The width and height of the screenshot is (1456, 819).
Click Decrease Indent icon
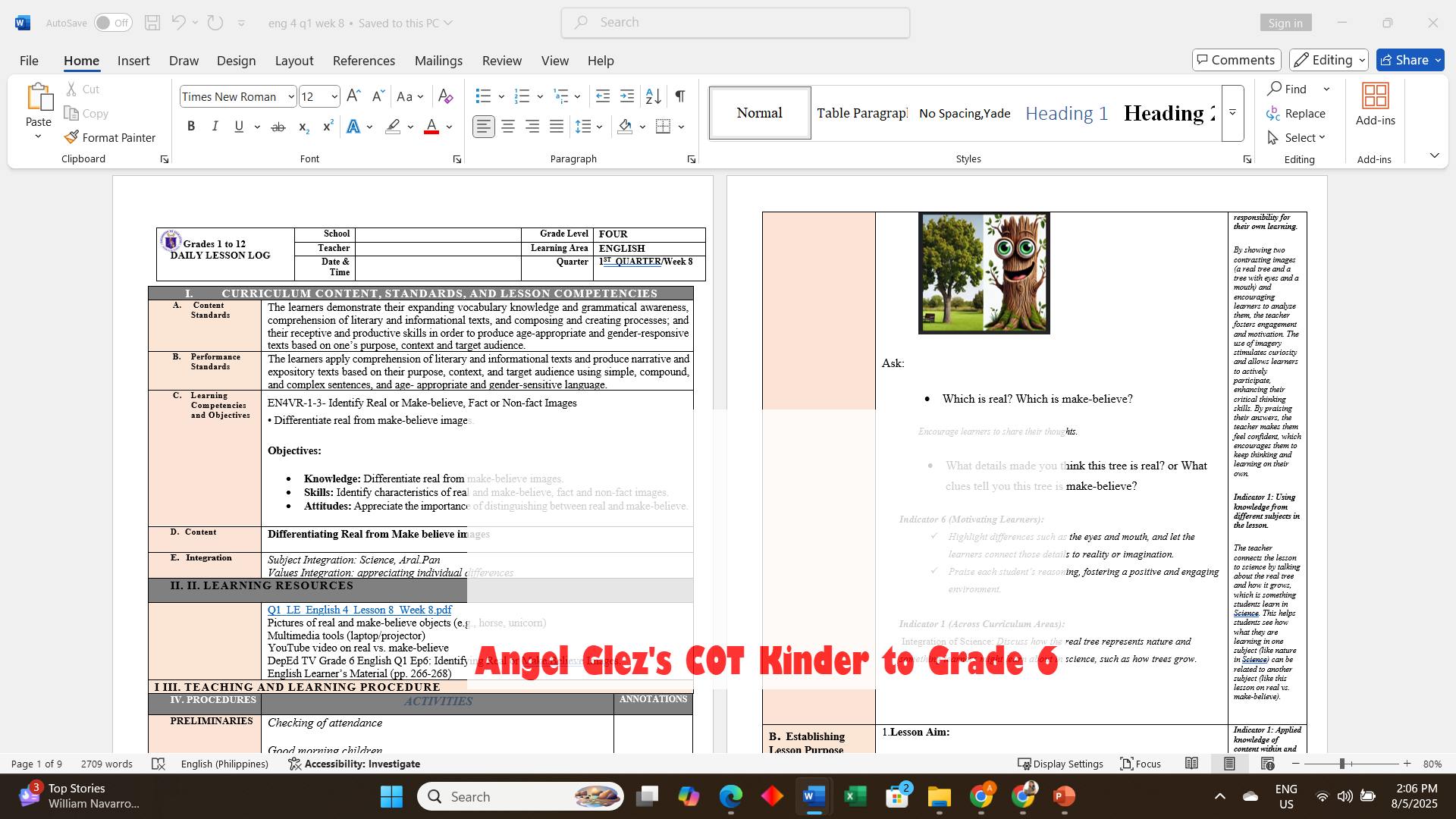pos(603,96)
